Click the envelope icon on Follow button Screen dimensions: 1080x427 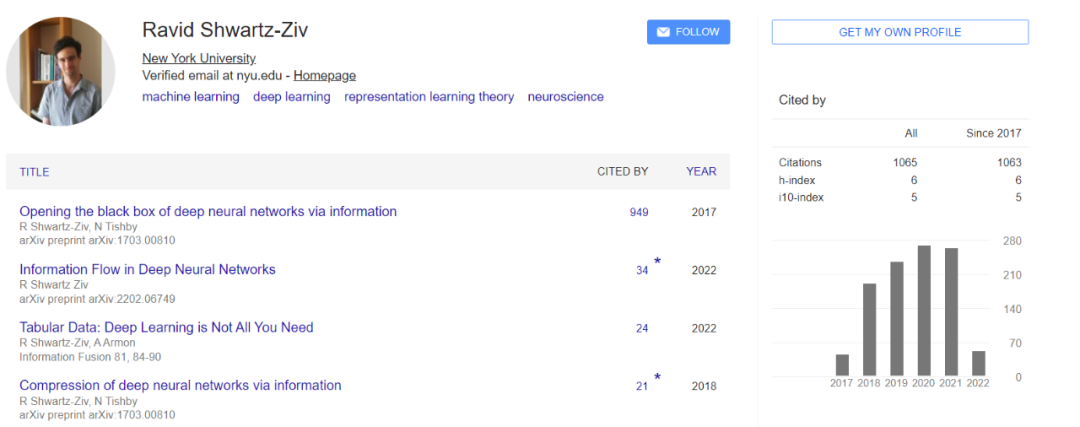[663, 32]
